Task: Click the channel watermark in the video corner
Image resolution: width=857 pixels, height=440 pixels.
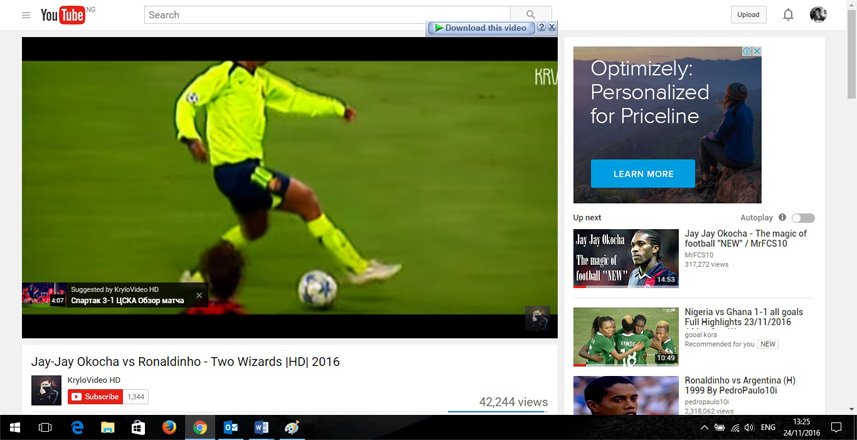Action: pyautogui.click(x=537, y=318)
